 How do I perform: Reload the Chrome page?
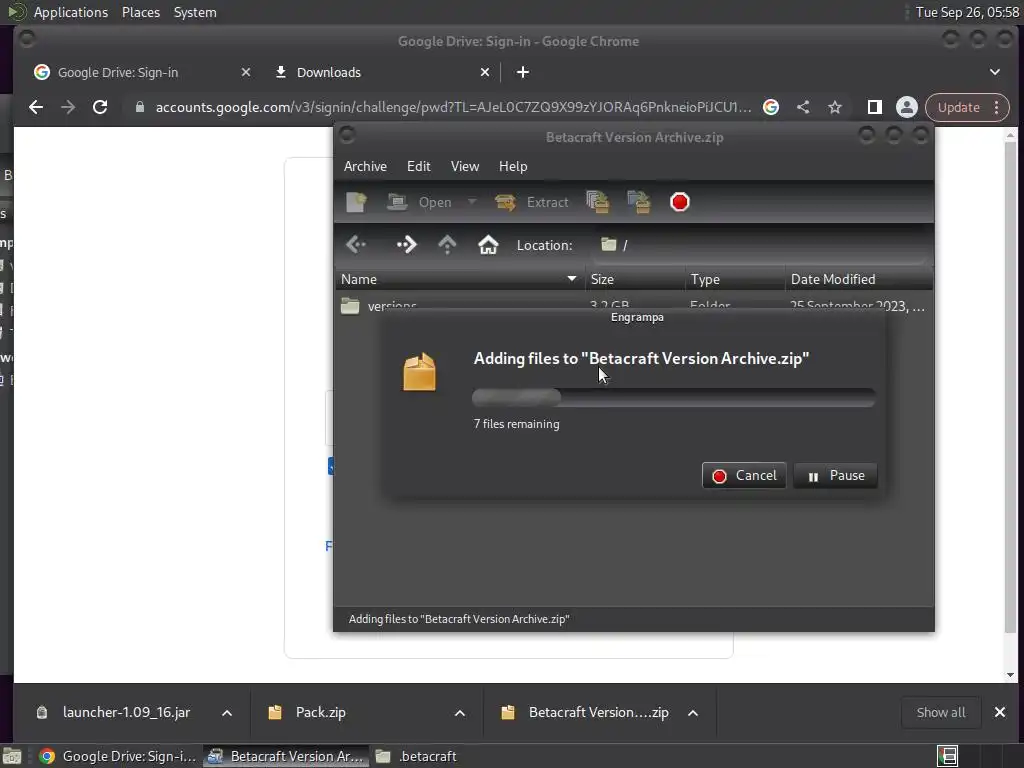click(100, 107)
